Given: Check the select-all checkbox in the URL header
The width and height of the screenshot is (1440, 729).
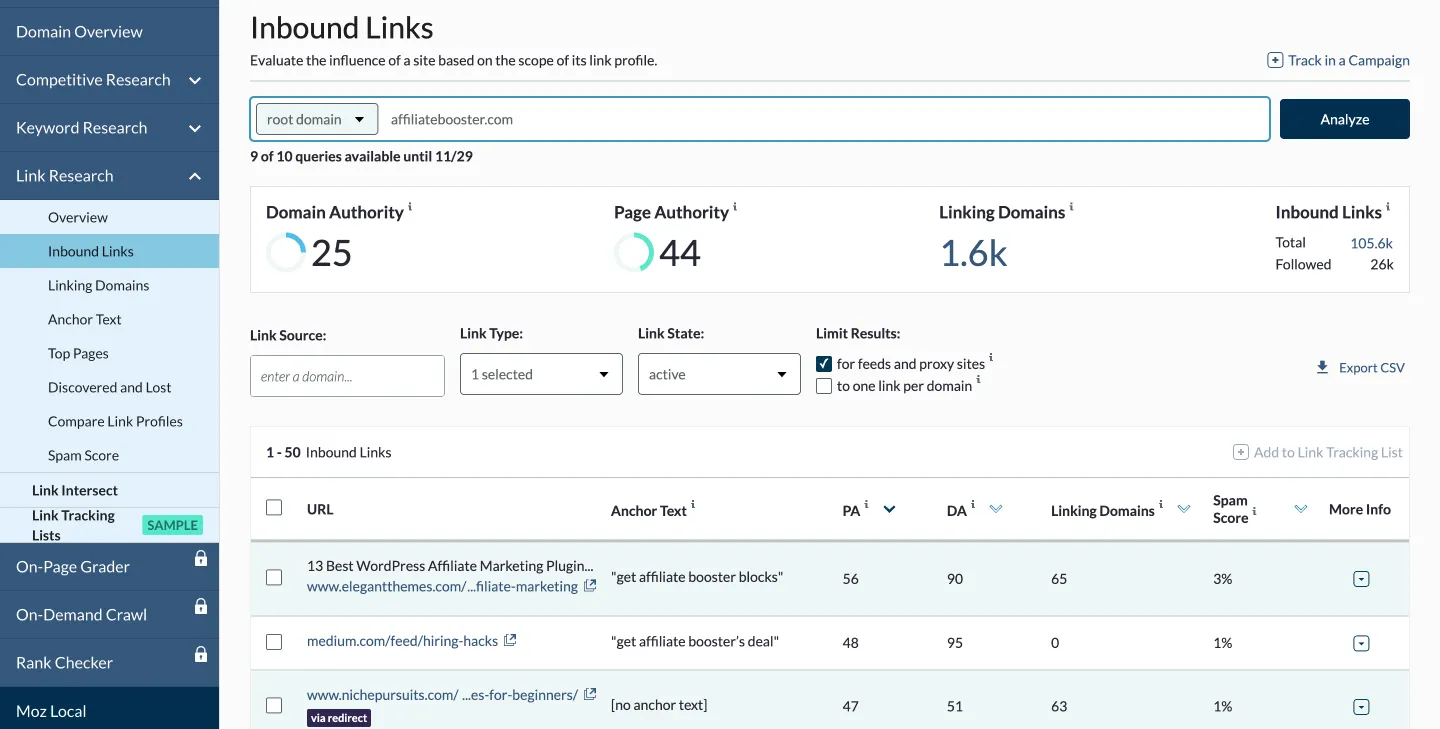Looking at the screenshot, I should 274,507.
